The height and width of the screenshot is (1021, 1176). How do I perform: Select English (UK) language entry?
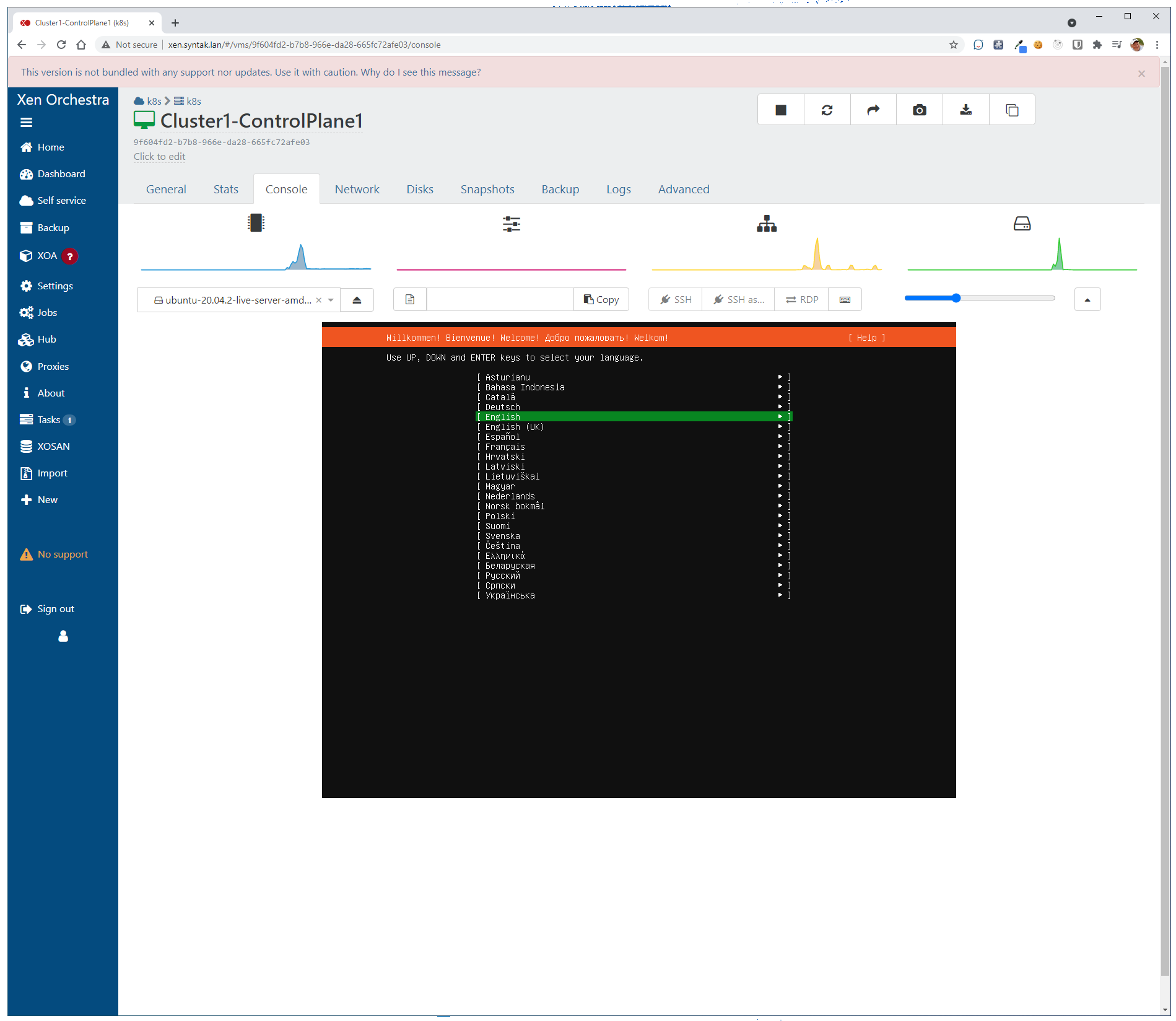click(514, 427)
